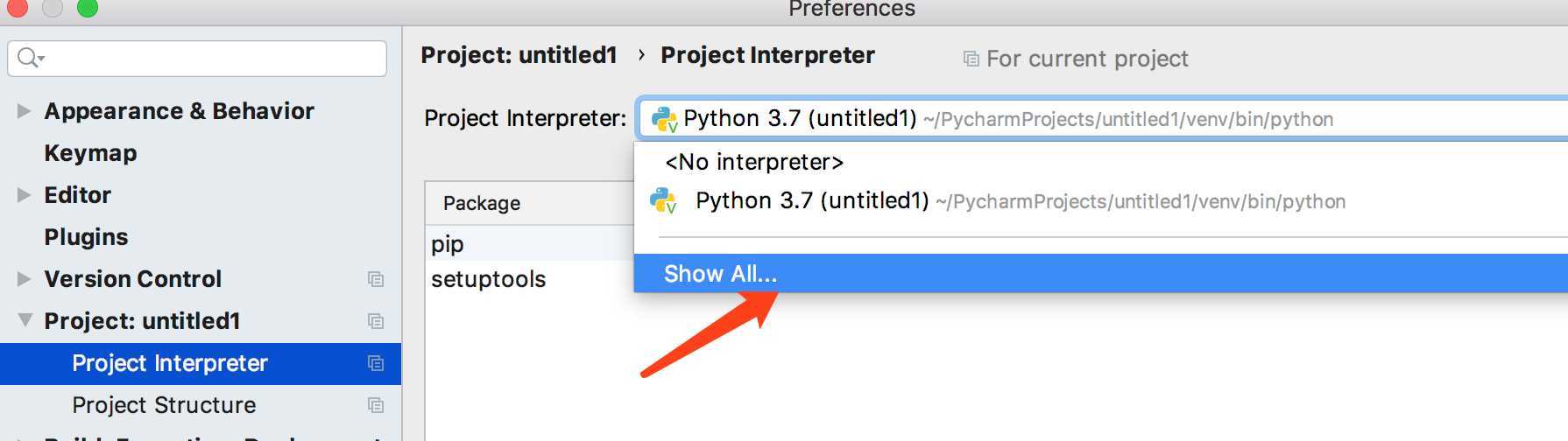Click the For current project icon

pos(971,59)
